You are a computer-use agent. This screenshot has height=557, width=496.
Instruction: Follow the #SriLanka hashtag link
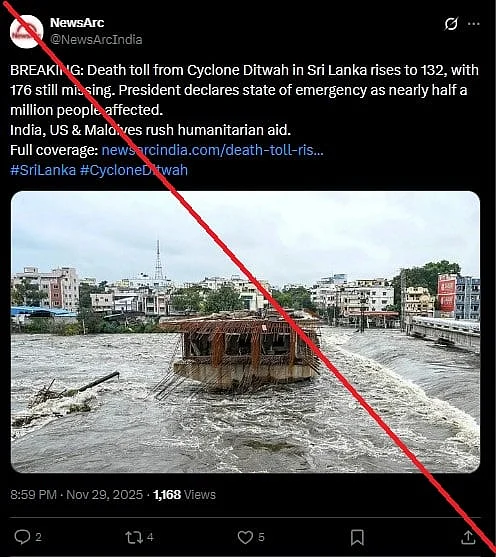[x=43, y=170]
